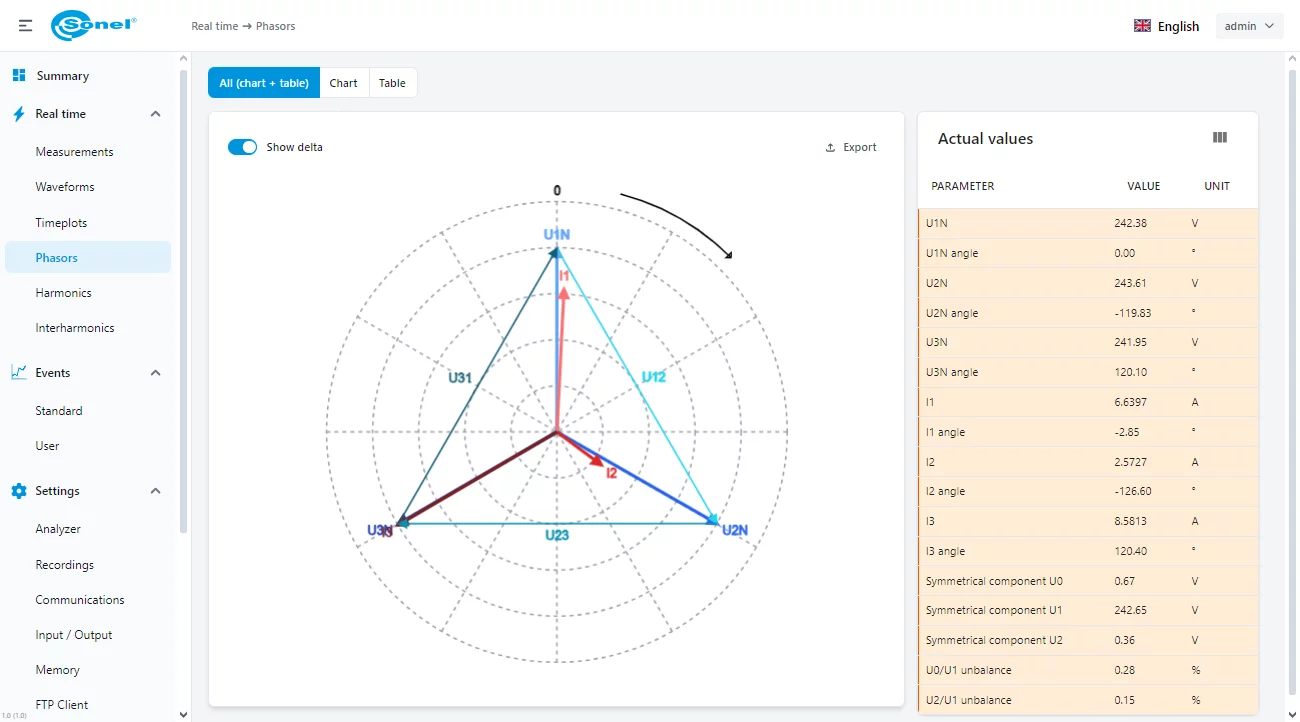
Task: Select the U1N row in table
Action: point(1087,223)
